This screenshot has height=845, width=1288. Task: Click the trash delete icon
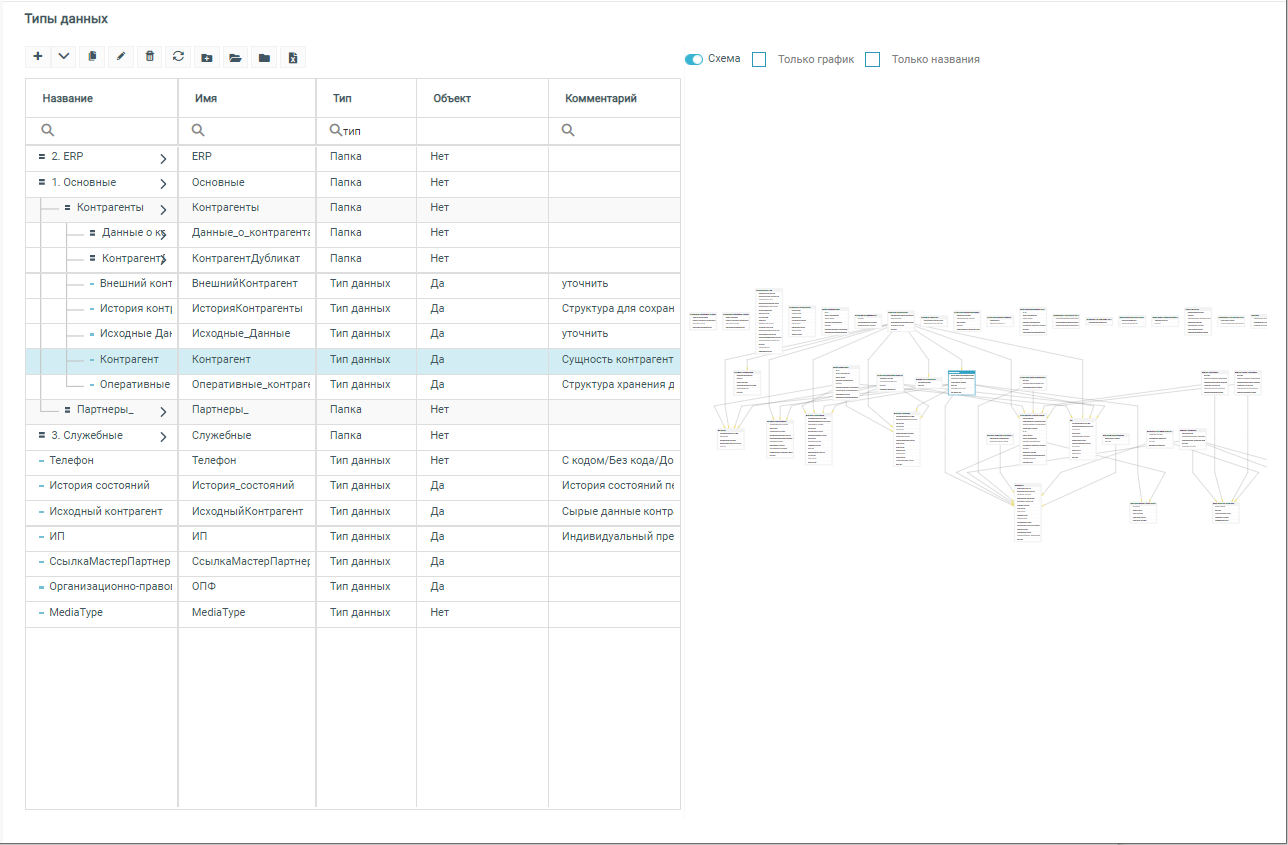(x=150, y=57)
